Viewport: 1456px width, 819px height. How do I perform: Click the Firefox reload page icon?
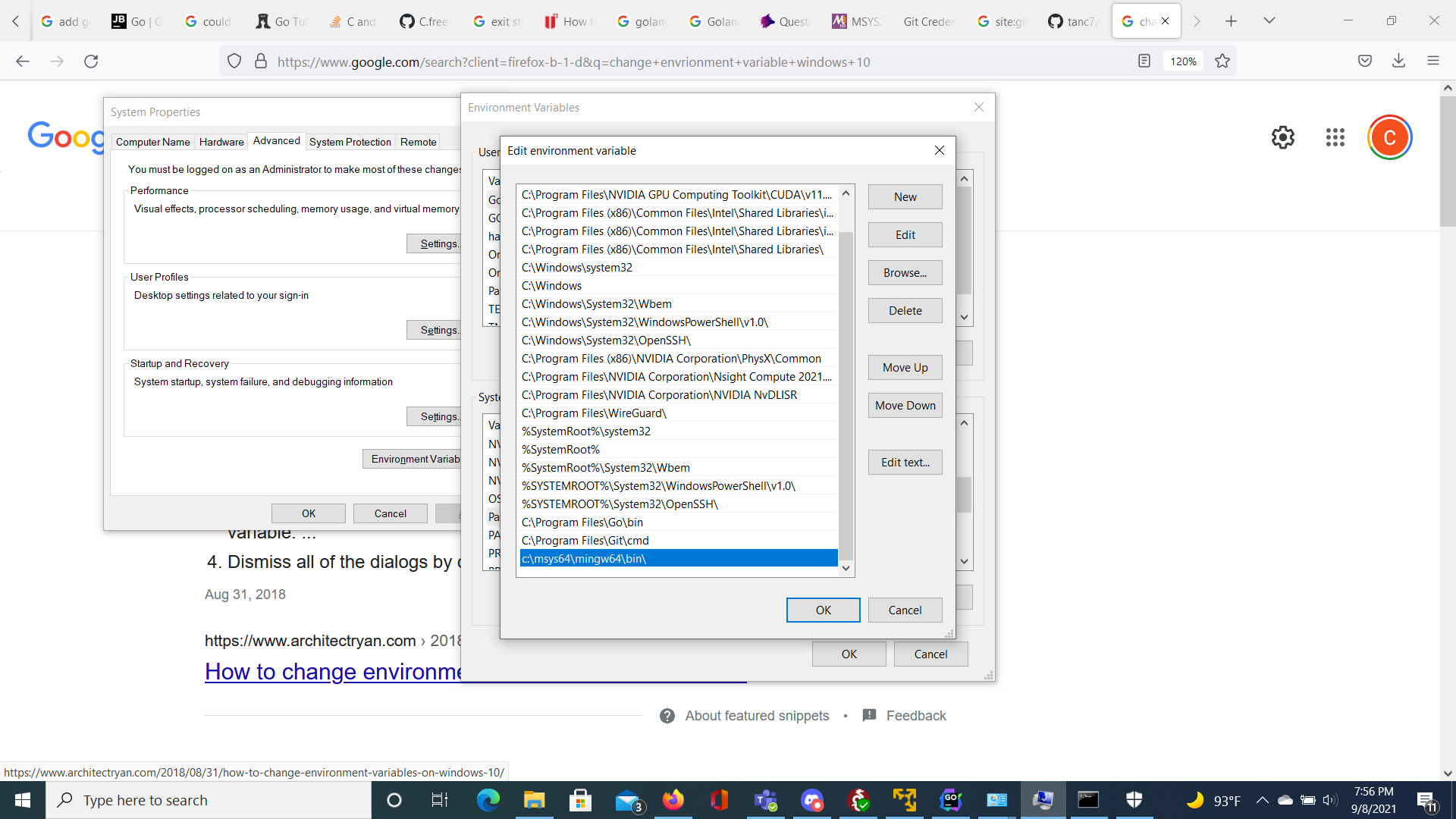[91, 61]
